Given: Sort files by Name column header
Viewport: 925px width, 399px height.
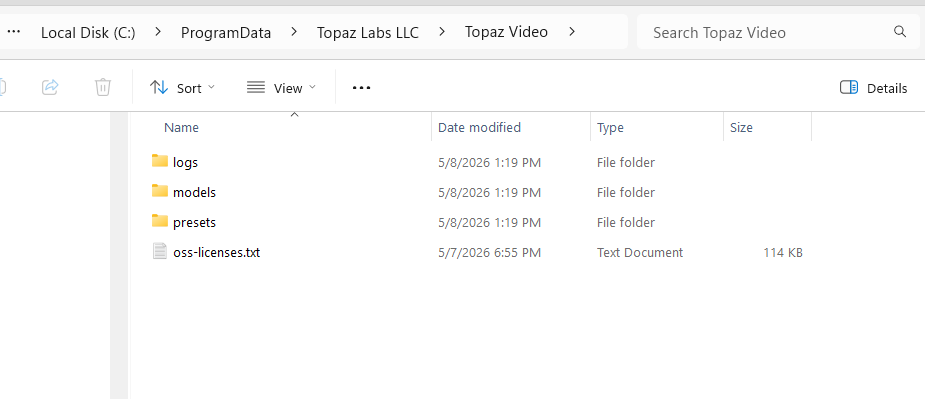Looking at the screenshot, I should [181, 127].
